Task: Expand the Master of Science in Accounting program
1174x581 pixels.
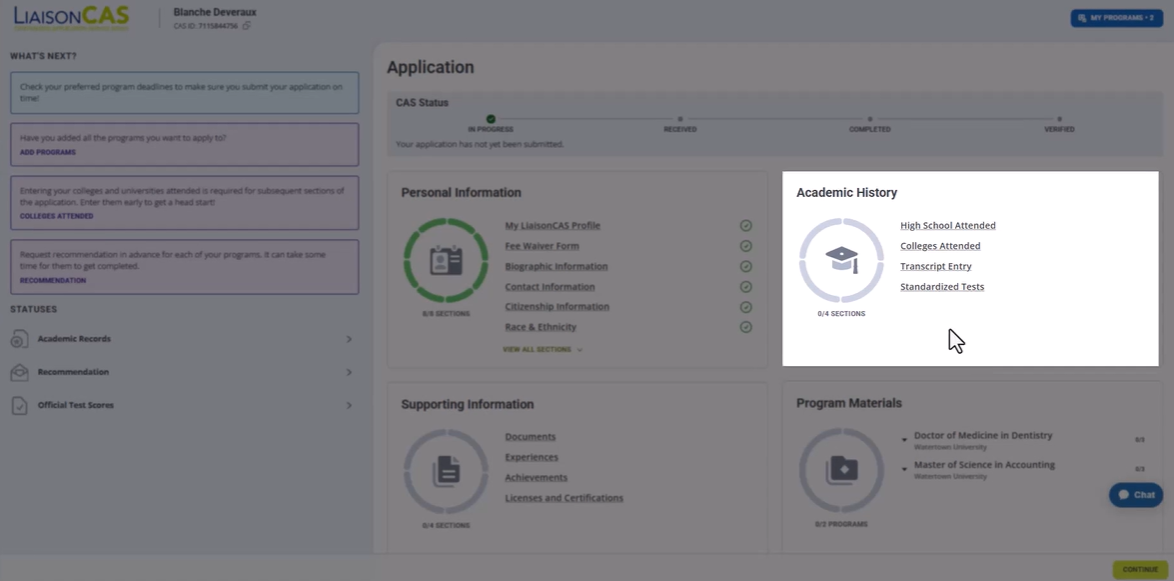Action: 904,469
